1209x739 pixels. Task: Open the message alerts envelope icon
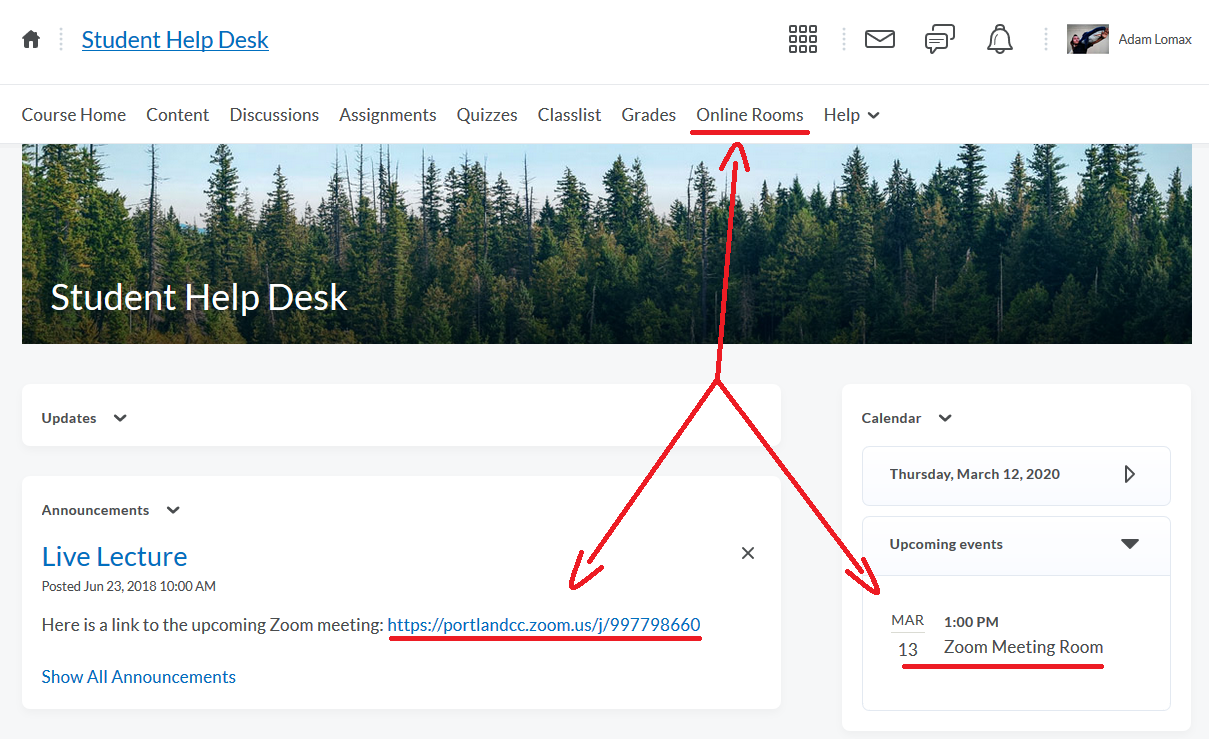pos(879,40)
